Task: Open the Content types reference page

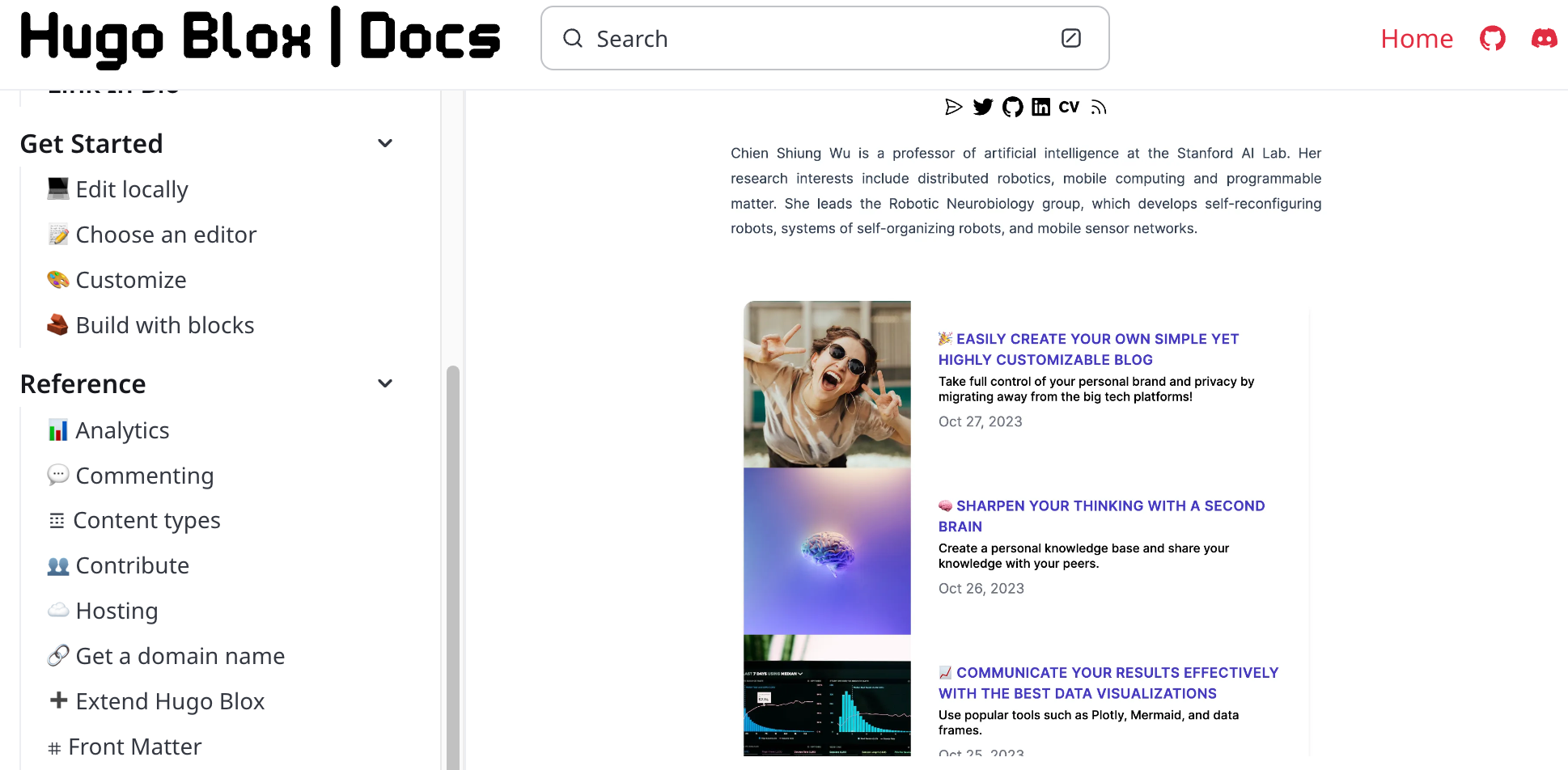Action: click(x=146, y=520)
